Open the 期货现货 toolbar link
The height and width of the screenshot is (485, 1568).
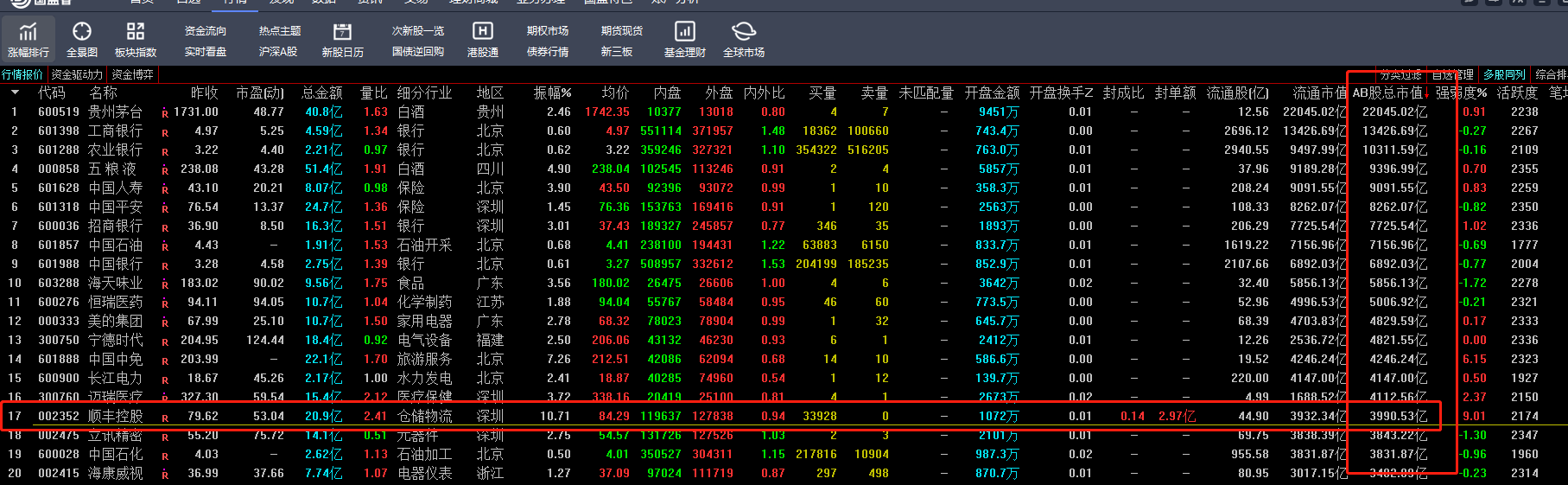coord(622,31)
